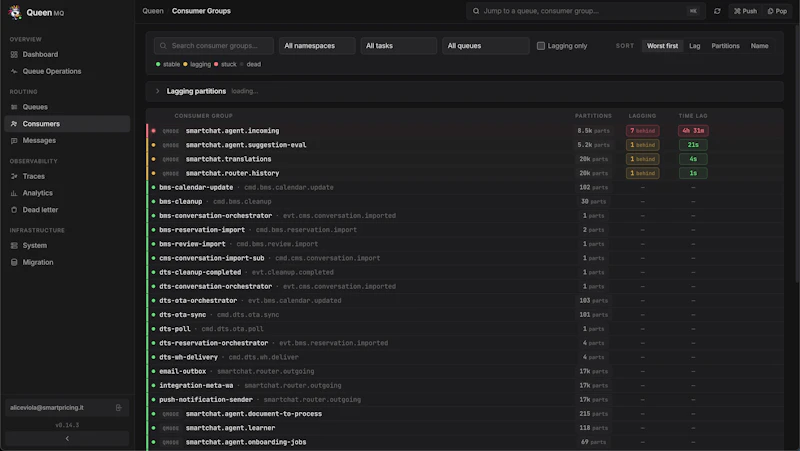Click the logout icon beside the email
Image resolution: width=800 pixels, height=451 pixels.
(118, 408)
